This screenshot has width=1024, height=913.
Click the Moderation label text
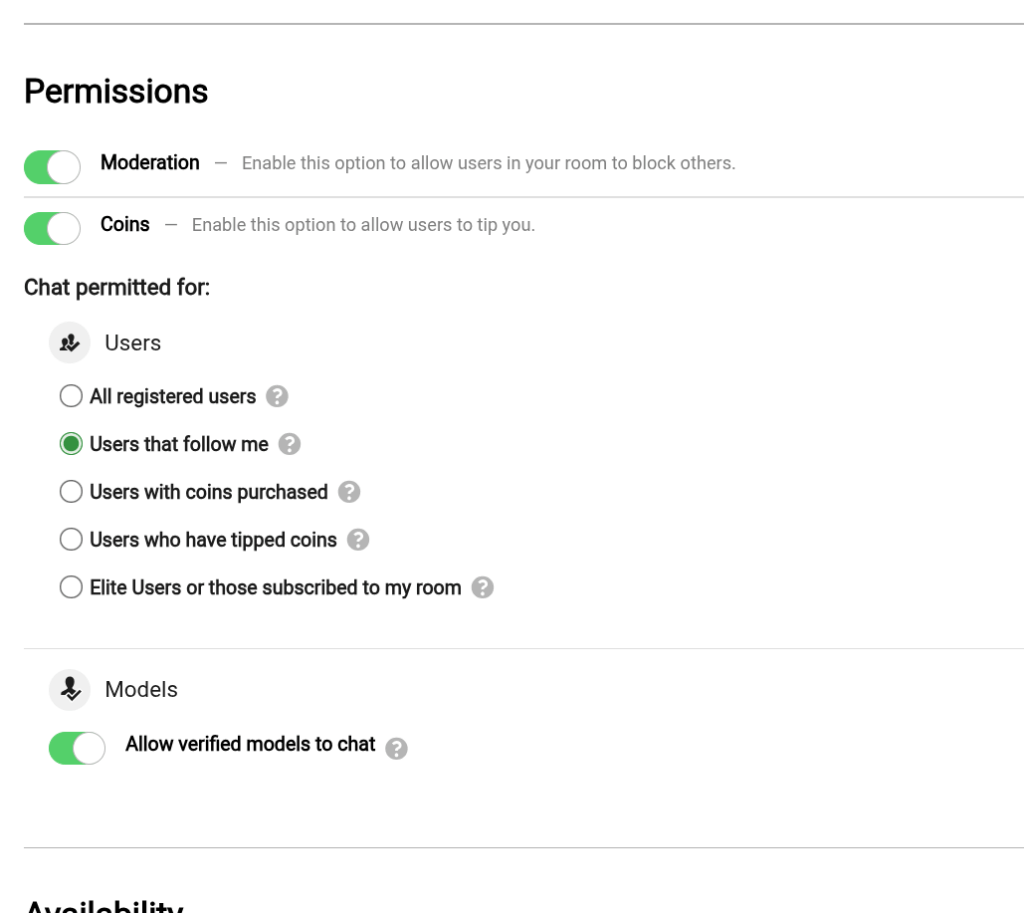(150, 162)
